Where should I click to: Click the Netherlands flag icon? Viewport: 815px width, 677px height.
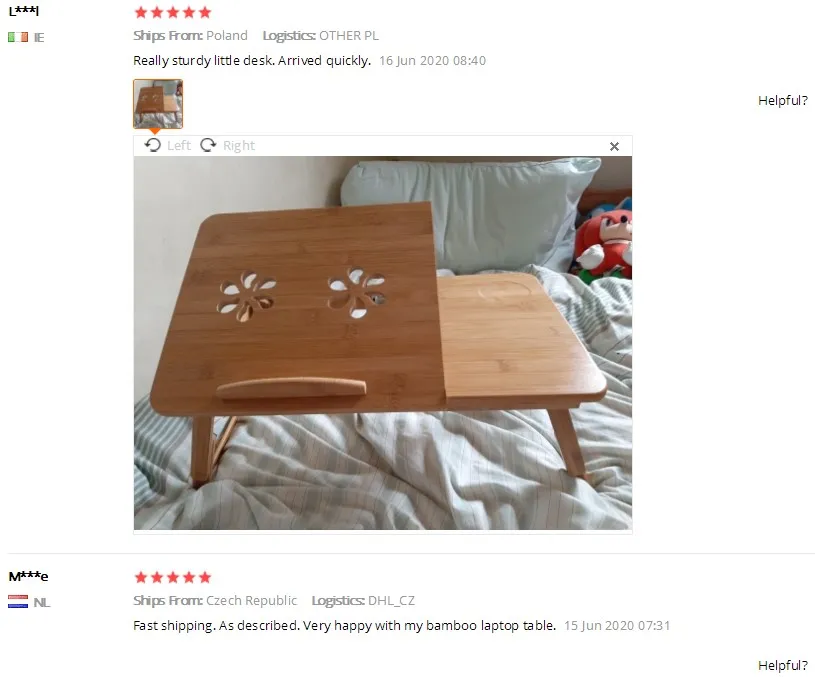pyautogui.click(x=18, y=601)
